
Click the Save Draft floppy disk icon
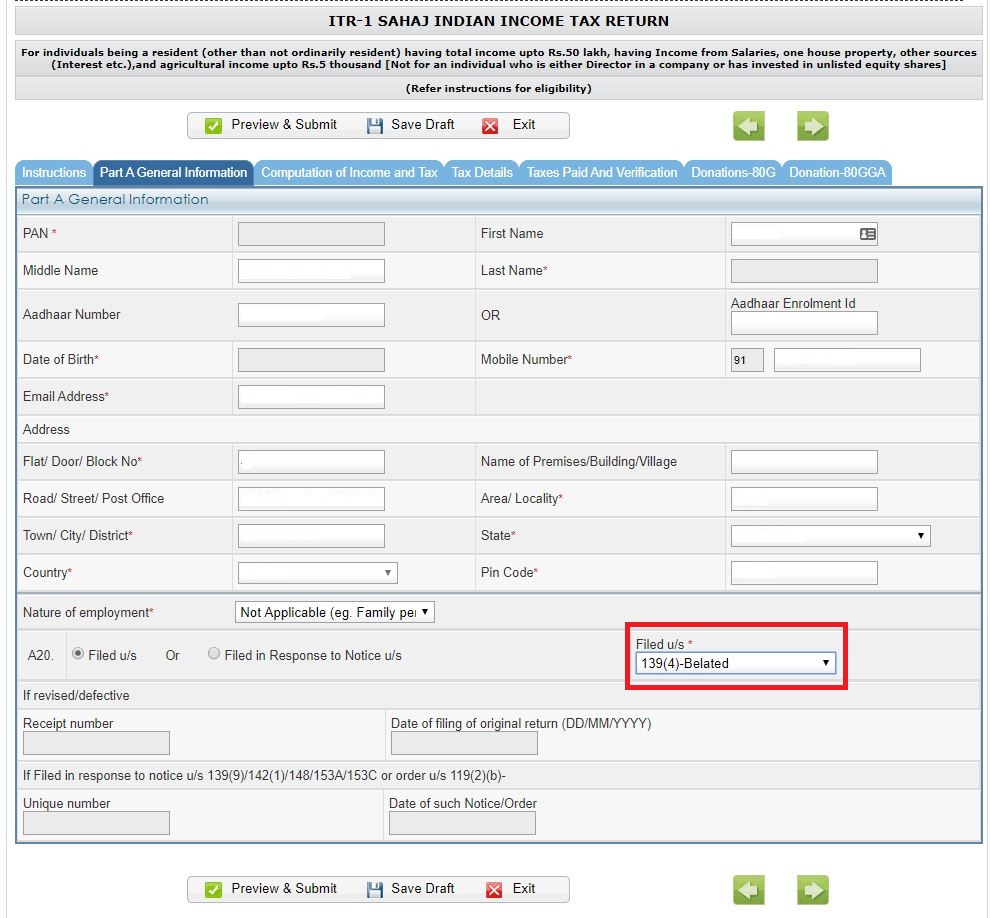click(x=374, y=125)
